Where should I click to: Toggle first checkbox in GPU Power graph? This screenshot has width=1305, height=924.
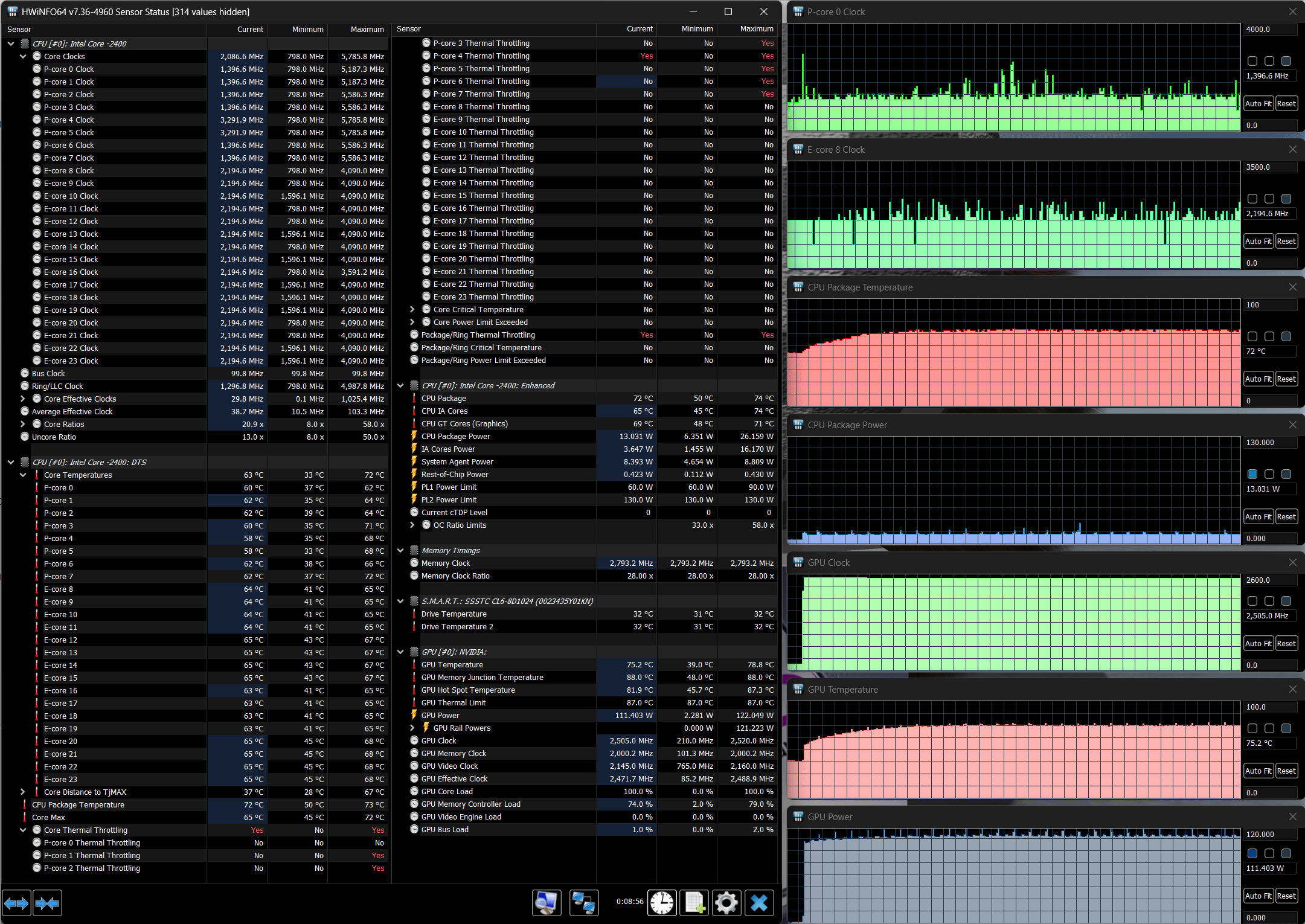click(x=1252, y=853)
